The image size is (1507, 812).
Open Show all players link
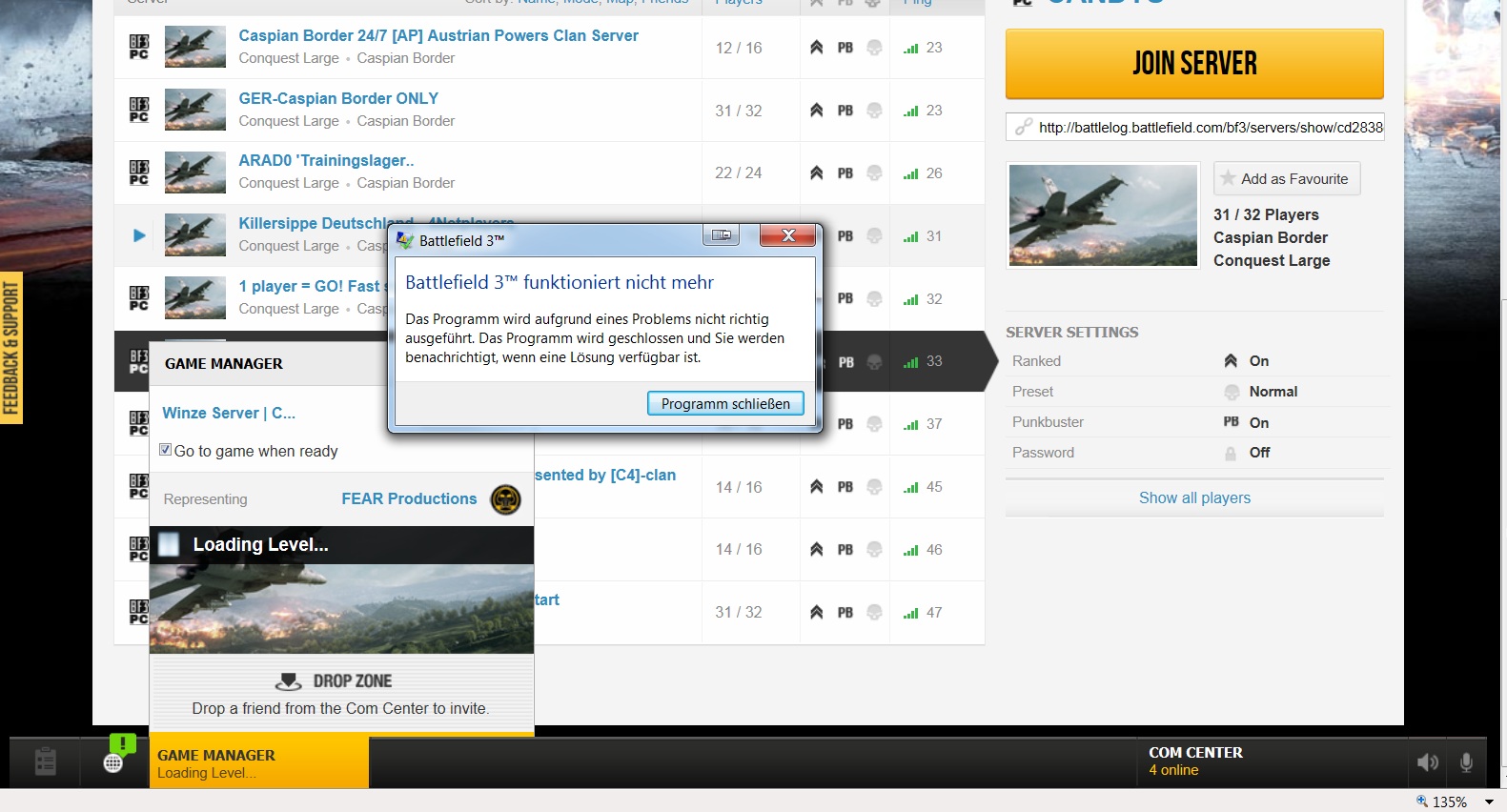(x=1194, y=497)
